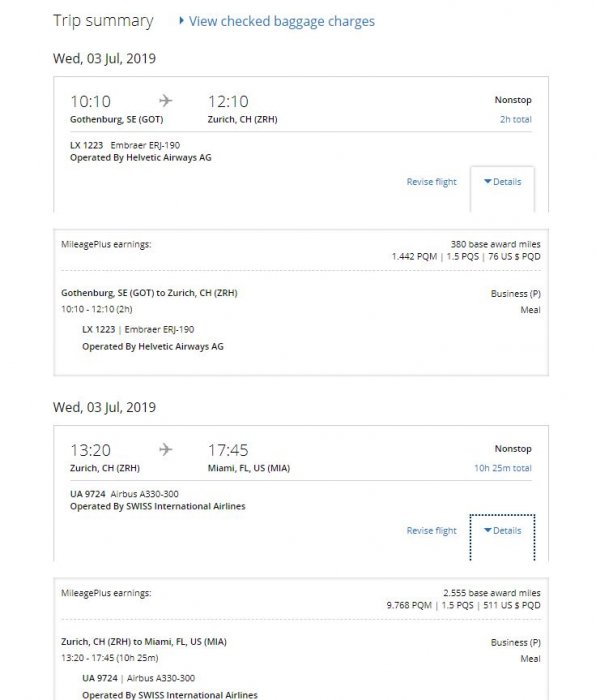Select the Trip summary heading
Screen dimensions: 596x700
[x=103, y=21]
